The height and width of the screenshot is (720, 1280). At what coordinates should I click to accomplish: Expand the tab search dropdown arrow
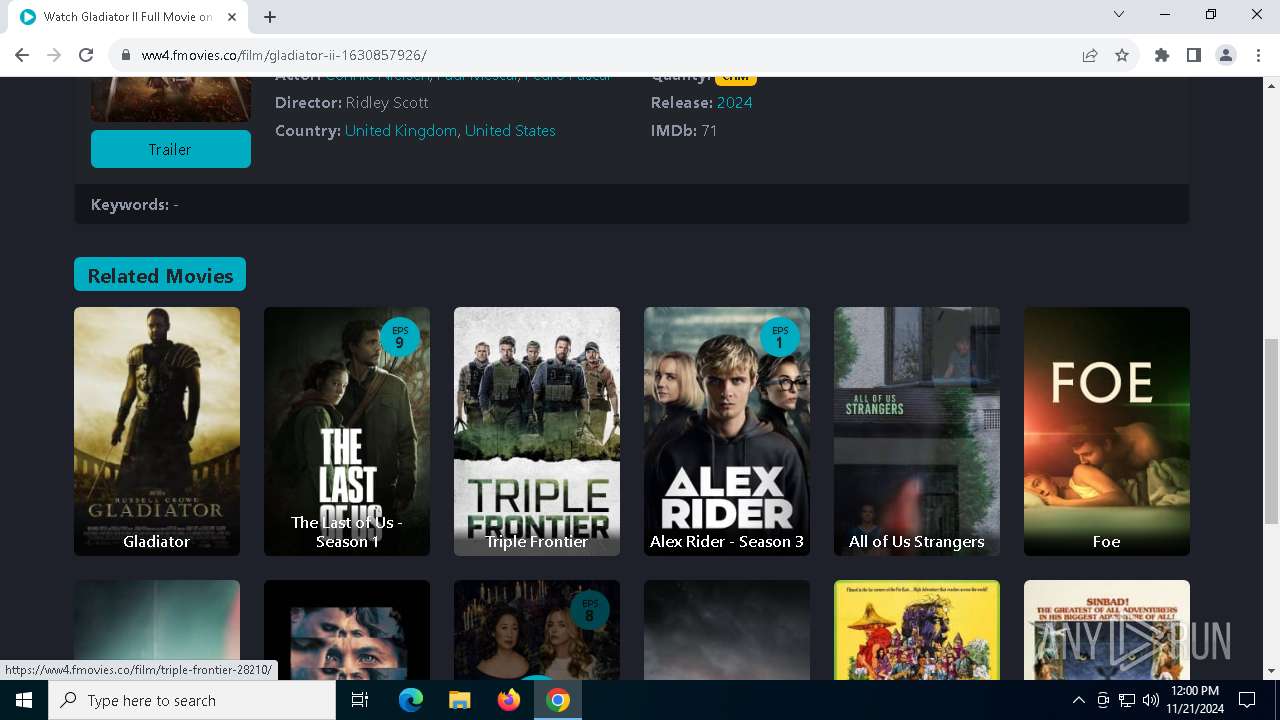pos(1119,15)
